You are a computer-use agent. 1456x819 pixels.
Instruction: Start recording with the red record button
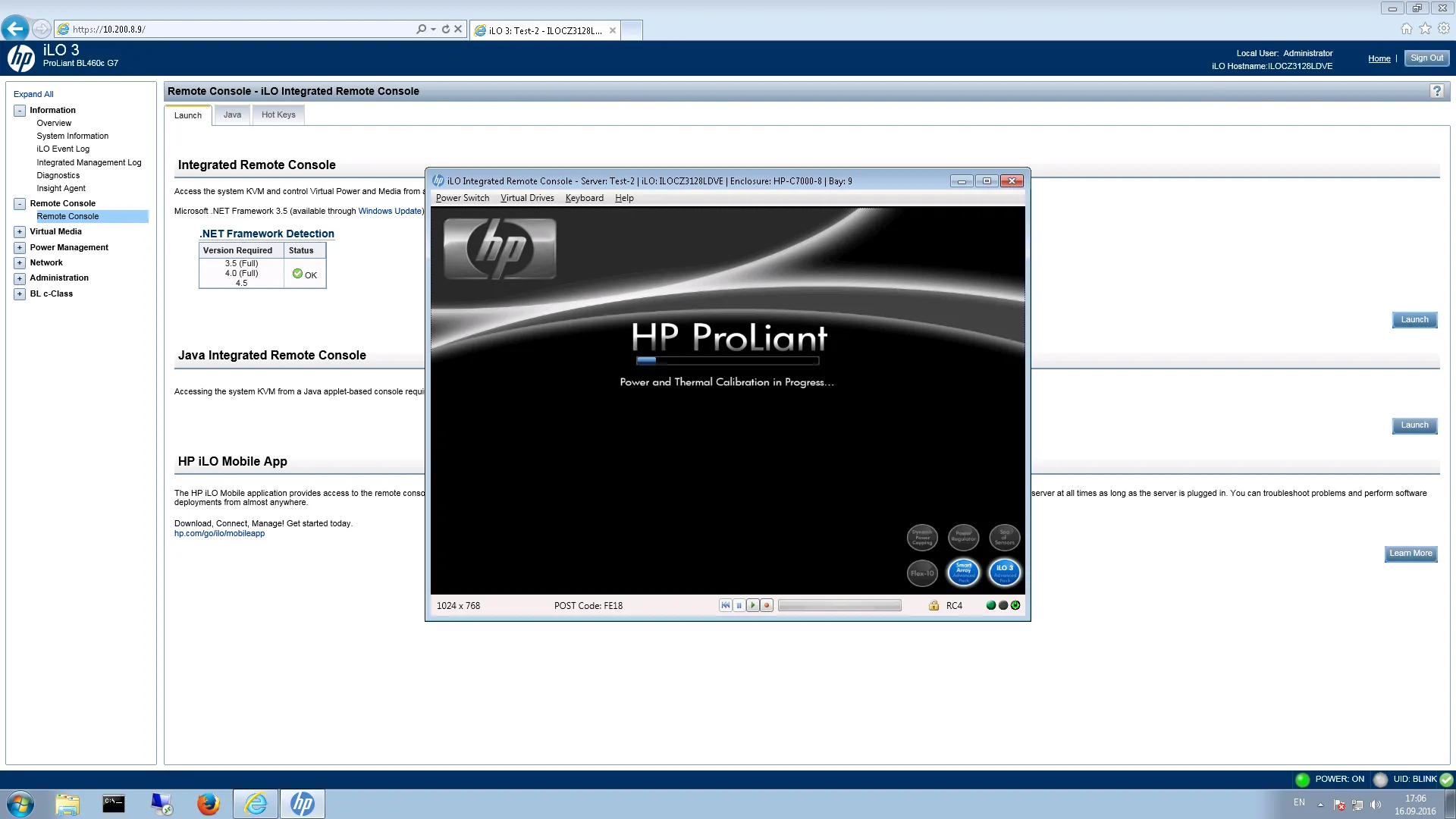click(x=767, y=605)
